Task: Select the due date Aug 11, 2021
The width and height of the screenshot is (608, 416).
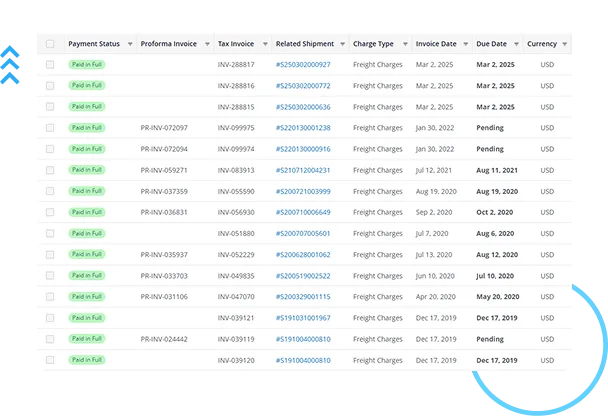Action: [497, 170]
